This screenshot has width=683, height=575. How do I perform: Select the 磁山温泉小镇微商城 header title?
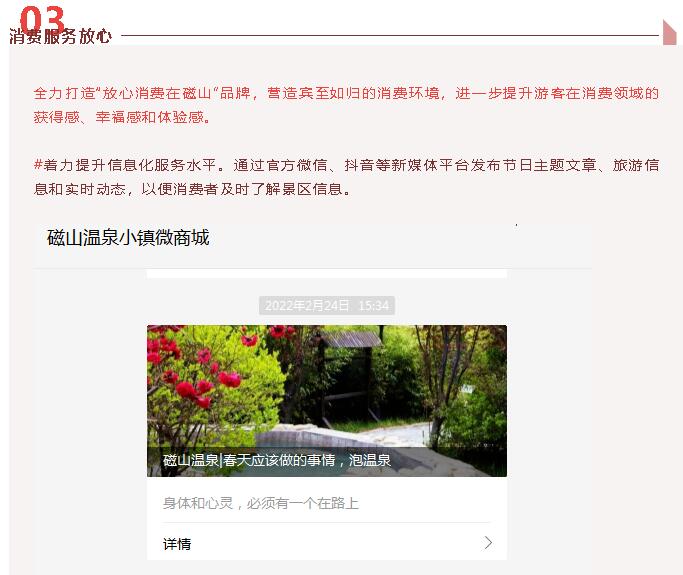pyautogui.click(x=128, y=238)
